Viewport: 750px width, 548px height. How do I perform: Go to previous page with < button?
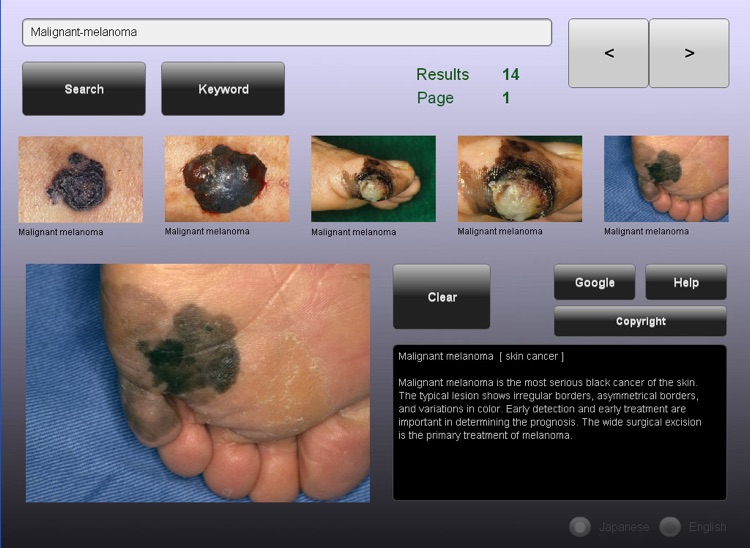[x=608, y=53]
